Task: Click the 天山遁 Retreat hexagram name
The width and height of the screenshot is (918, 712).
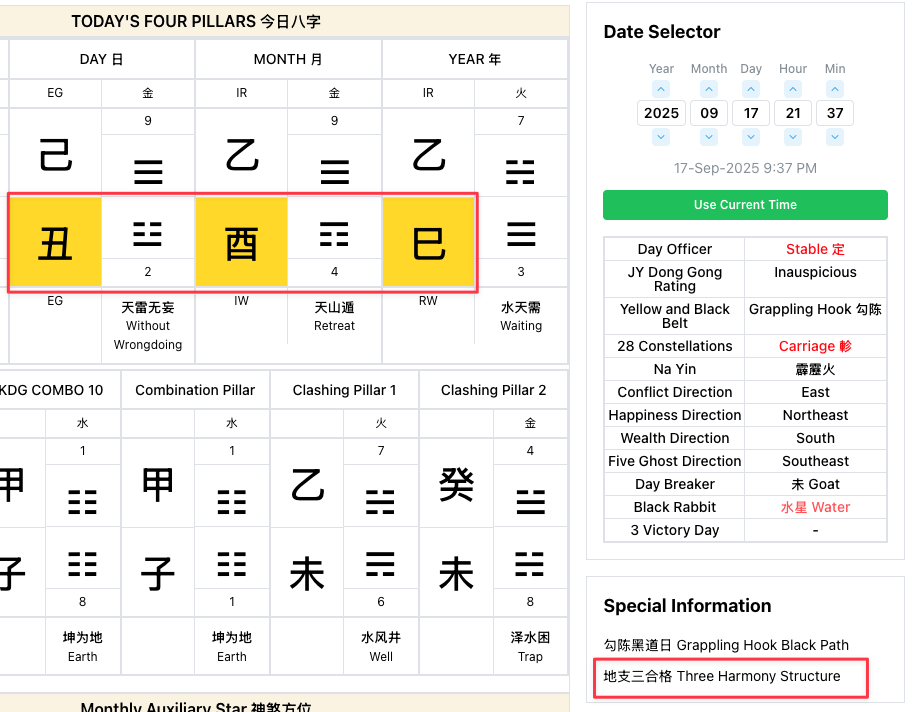Action: tap(334, 316)
